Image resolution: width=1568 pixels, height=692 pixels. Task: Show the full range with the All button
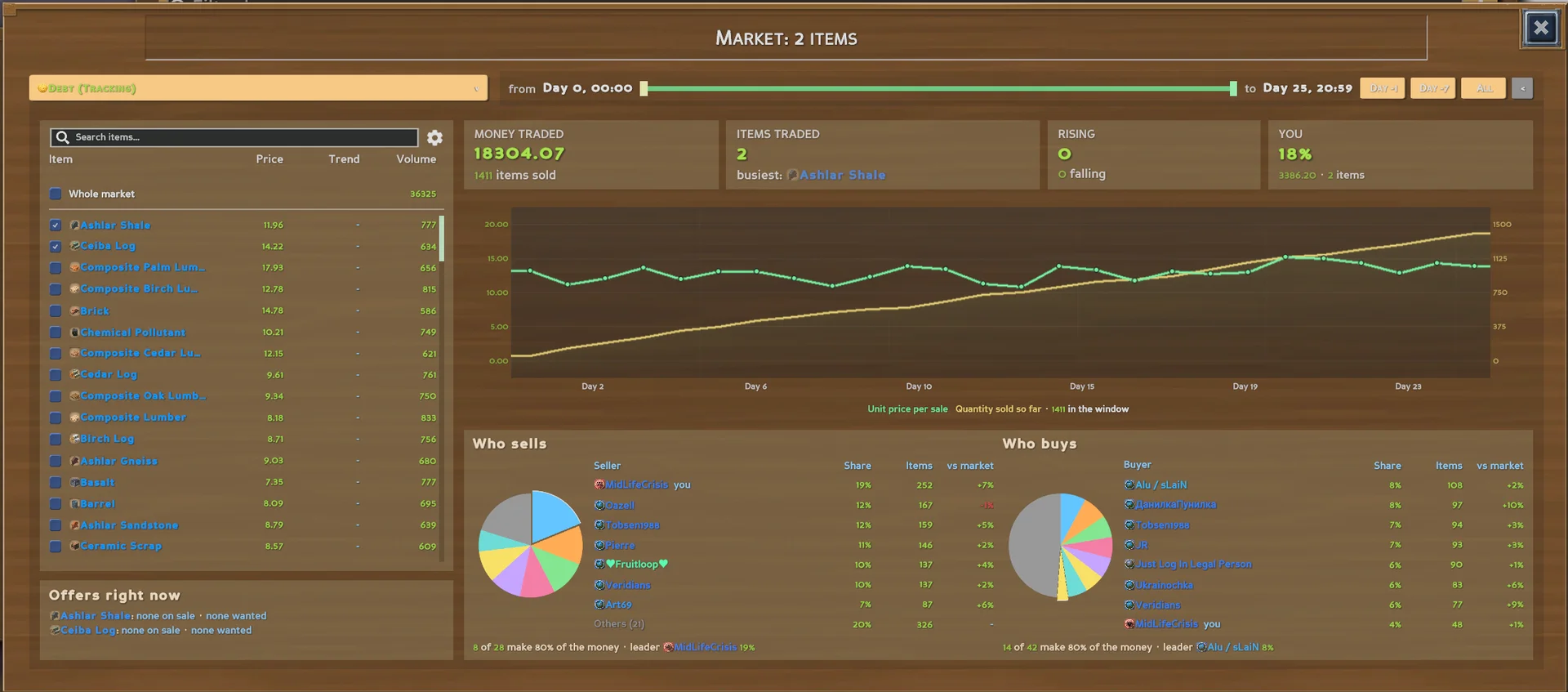tap(1484, 88)
